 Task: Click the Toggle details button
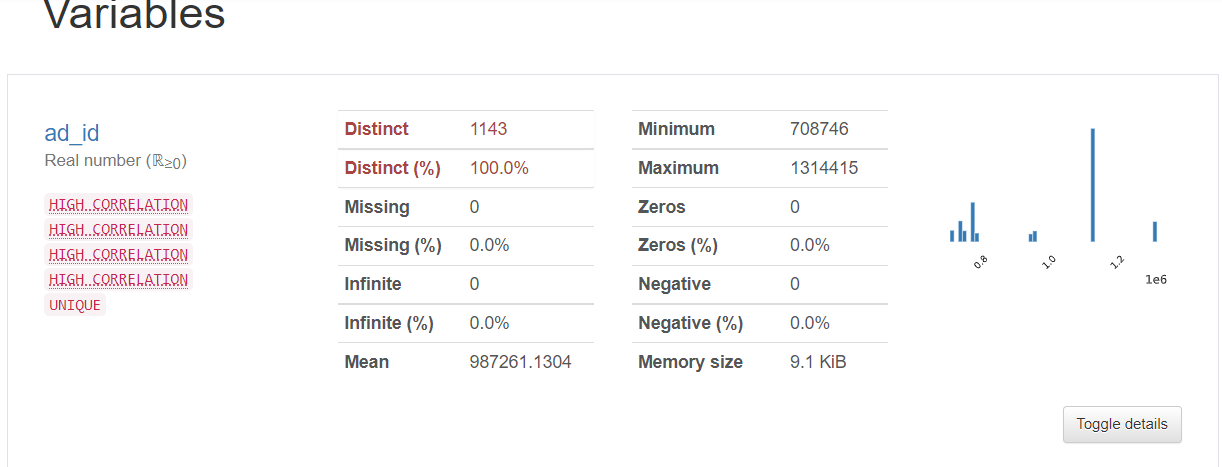coord(1121,424)
